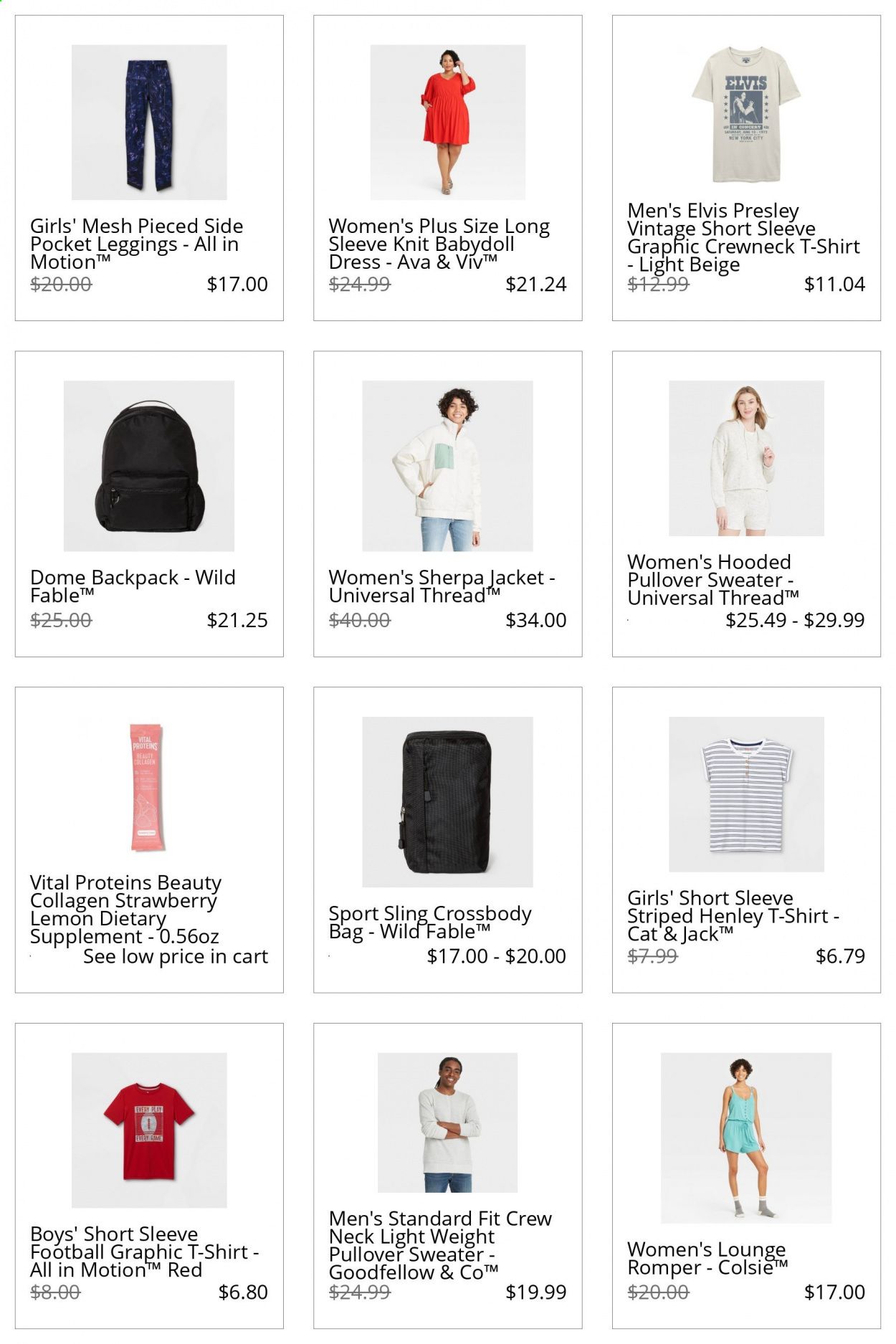This screenshot has height=1344, width=896.
Task: Select the Striped Henley T-Shirt picture
Action: [746, 794]
